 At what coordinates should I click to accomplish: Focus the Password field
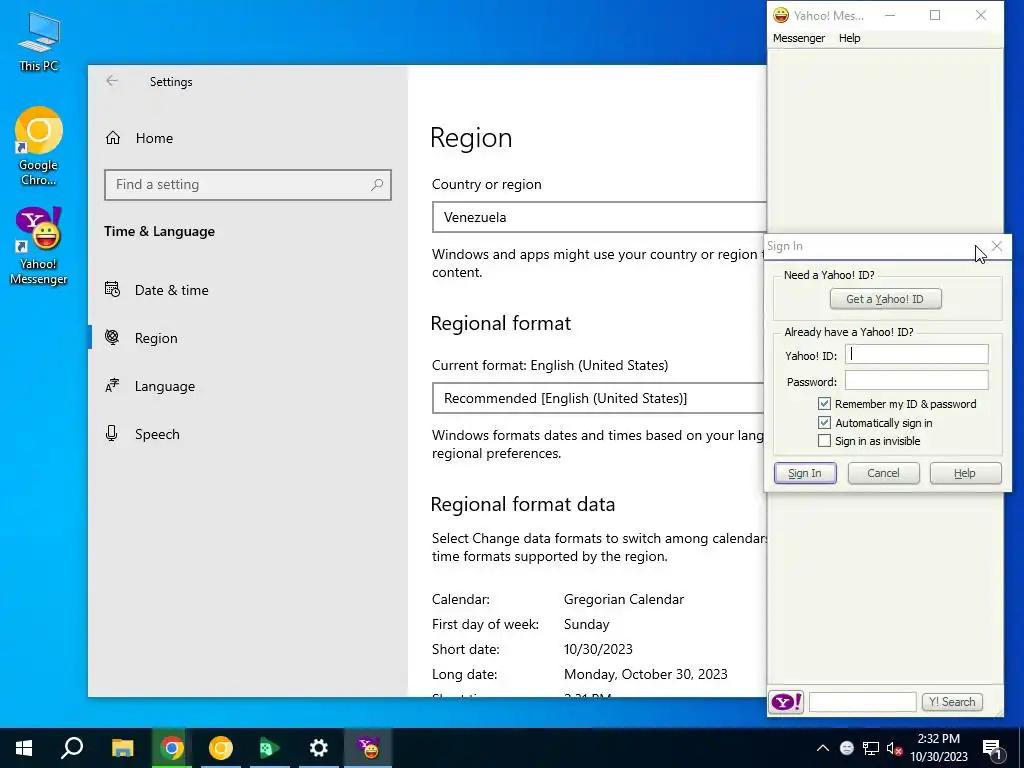(917, 381)
